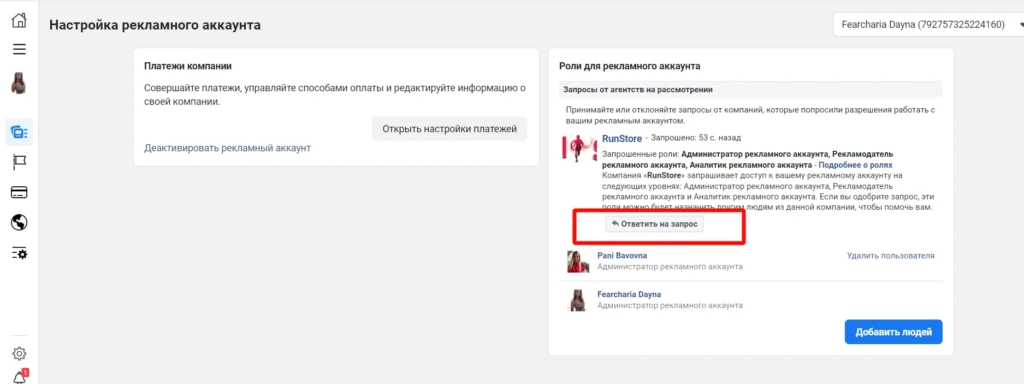Open the Pani Bavovna profile name
Image resolution: width=1024 pixels, height=384 pixels.
click(622, 255)
